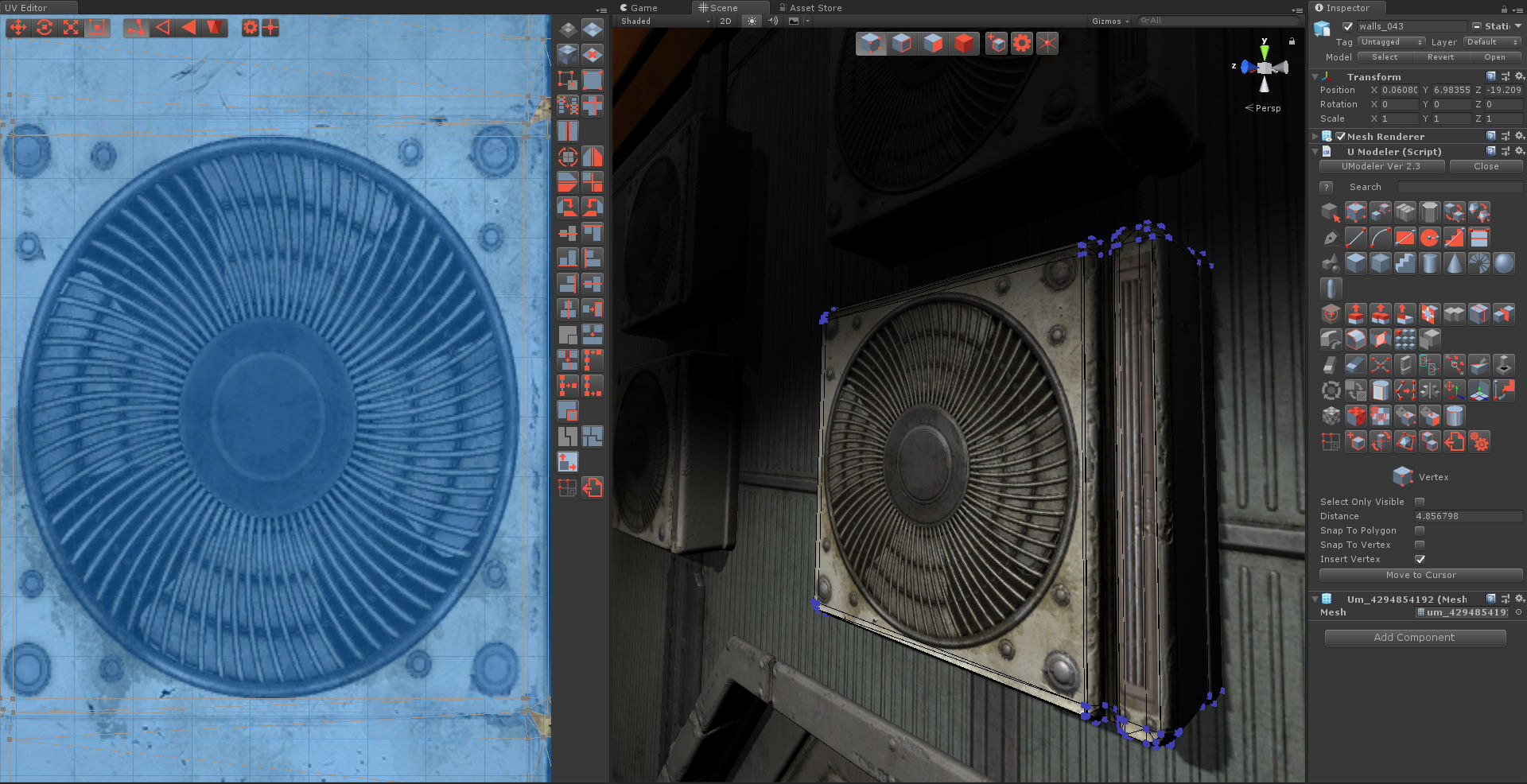This screenshot has width=1527, height=784.
Task: Collapse the Um_4294854192 Mesh Filter component
Action: 1315,600
